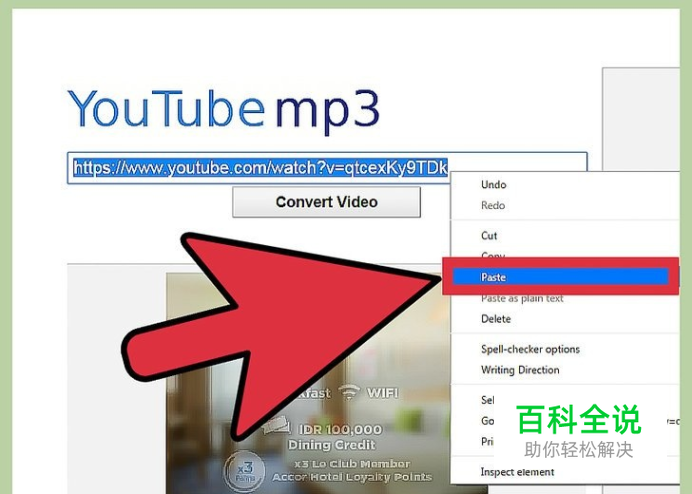Open Spell-checker options submenu
Screen dimensions: 692x494
pyautogui.click(x=530, y=349)
